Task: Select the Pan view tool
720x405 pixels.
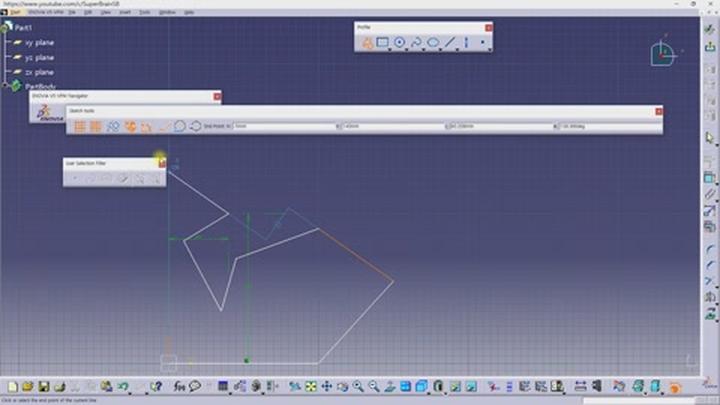Action: click(x=326, y=387)
